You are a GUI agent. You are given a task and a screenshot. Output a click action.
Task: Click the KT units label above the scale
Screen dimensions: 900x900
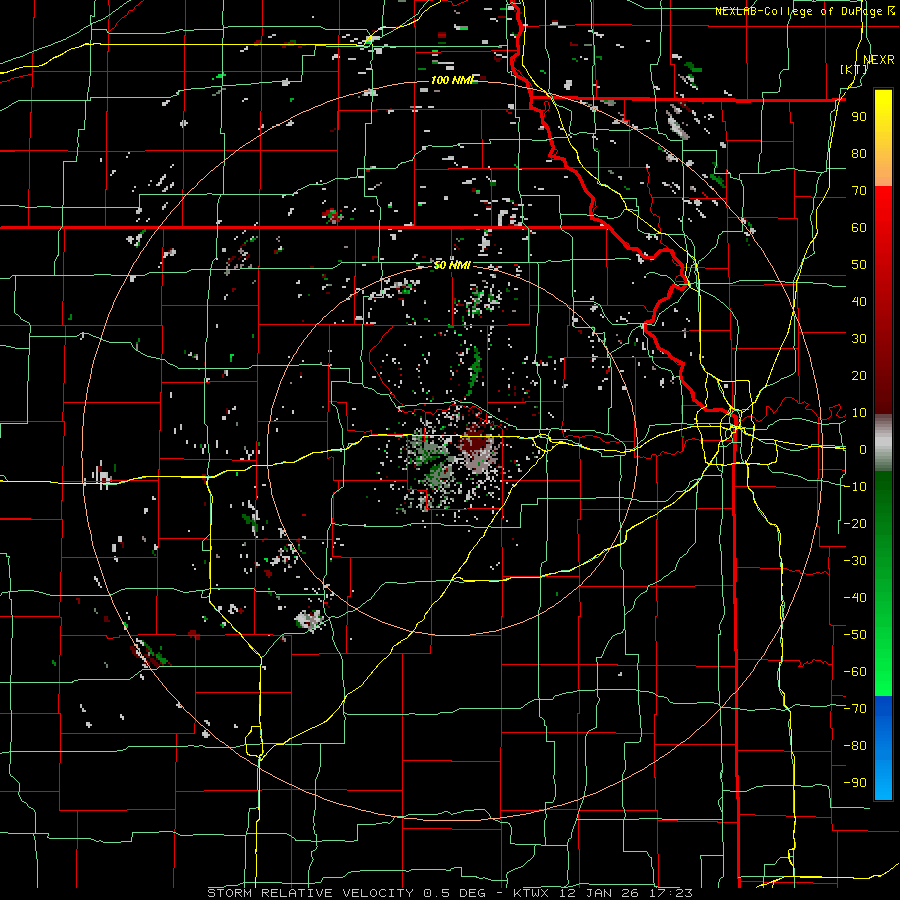pyautogui.click(x=854, y=69)
